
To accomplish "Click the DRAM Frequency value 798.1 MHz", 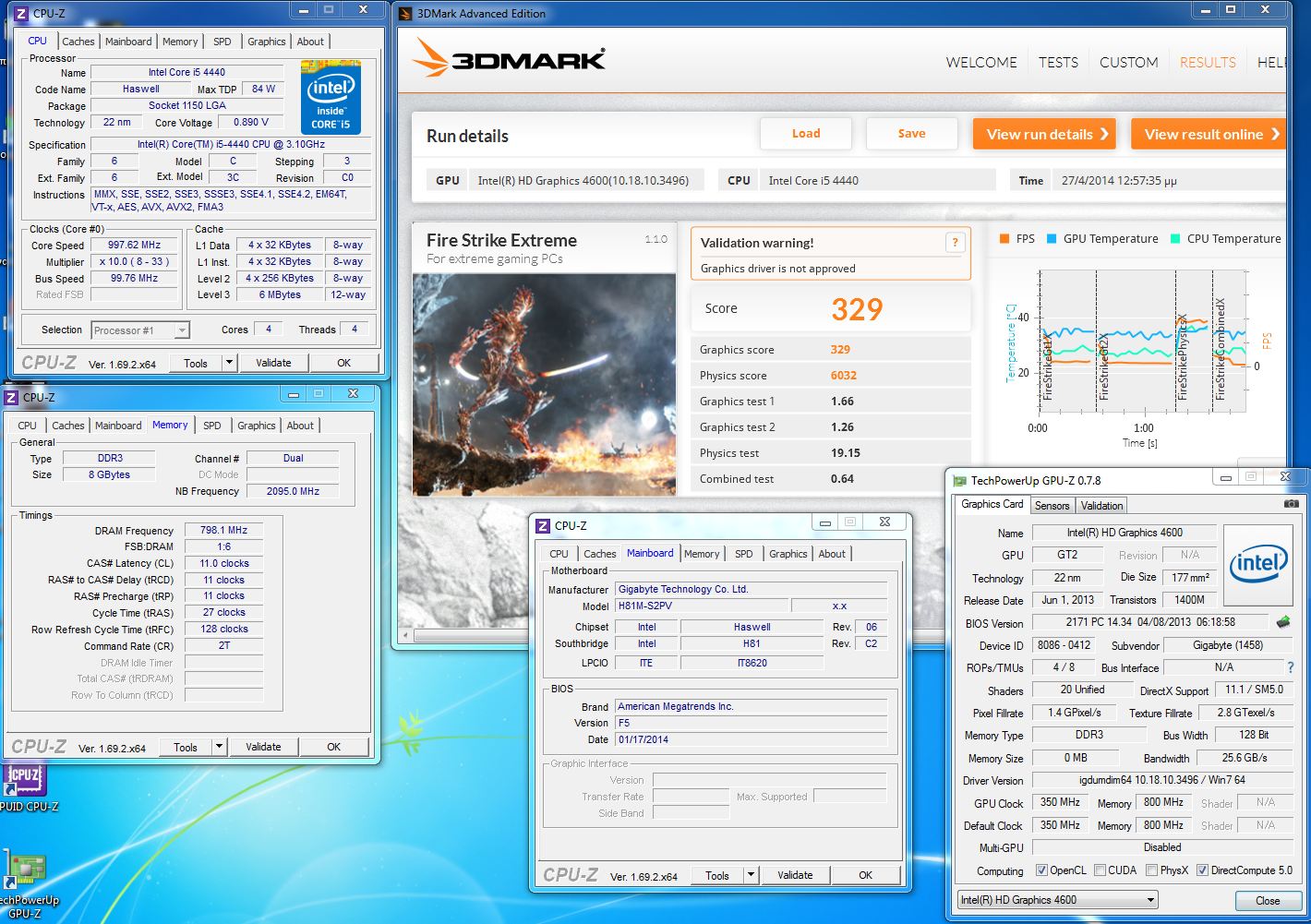I will pos(223,530).
